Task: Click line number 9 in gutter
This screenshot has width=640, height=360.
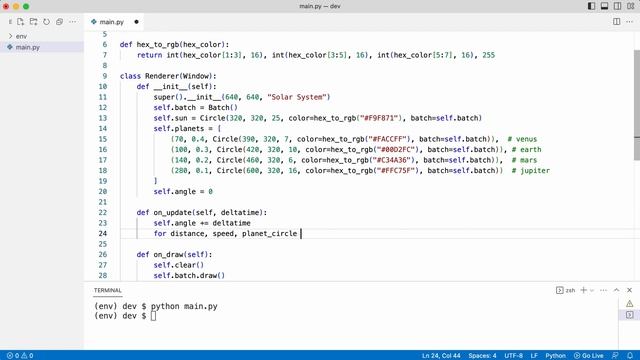Action: tap(105, 76)
